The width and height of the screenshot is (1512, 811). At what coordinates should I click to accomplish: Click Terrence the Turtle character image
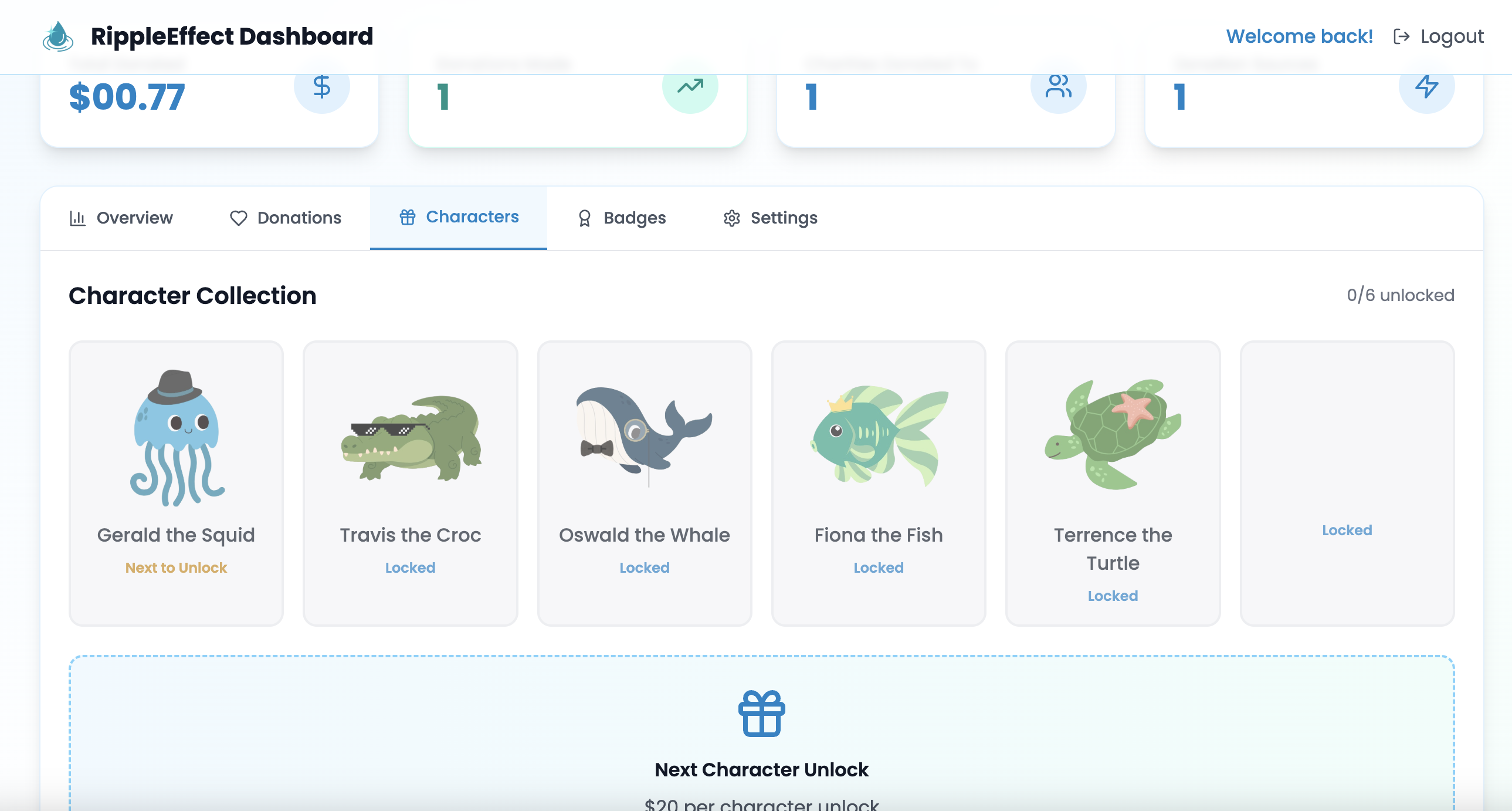pyautogui.click(x=1112, y=435)
